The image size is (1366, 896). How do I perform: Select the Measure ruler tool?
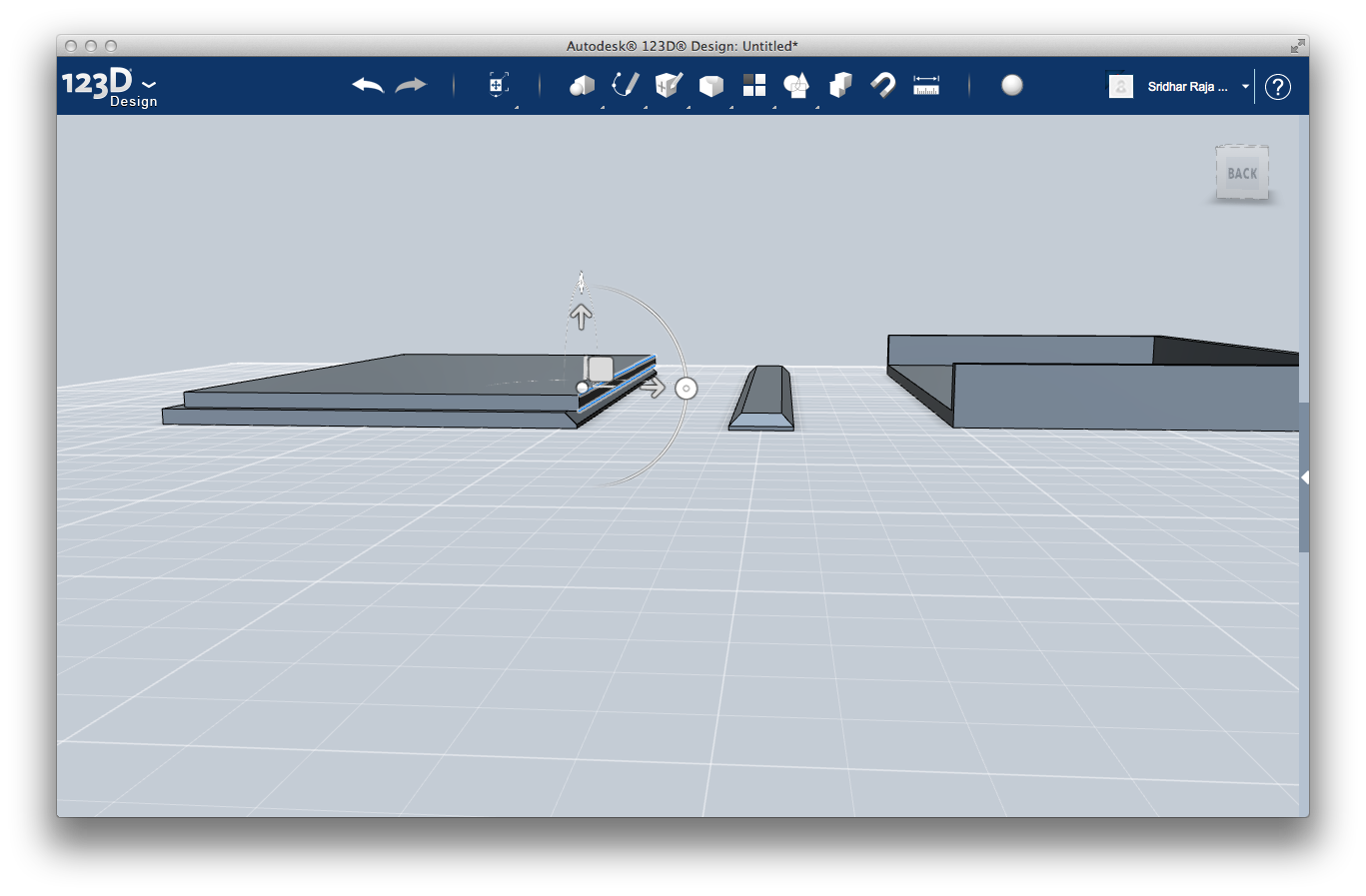925,86
